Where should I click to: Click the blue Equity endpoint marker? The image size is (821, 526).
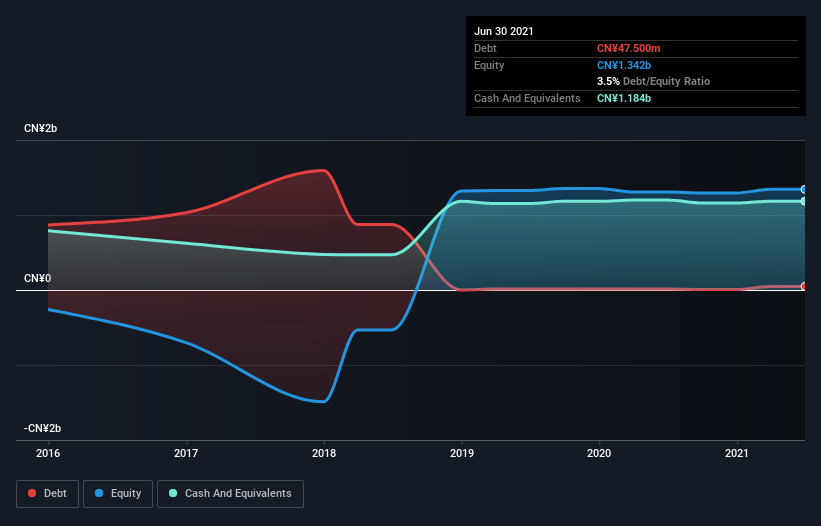(803, 189)
